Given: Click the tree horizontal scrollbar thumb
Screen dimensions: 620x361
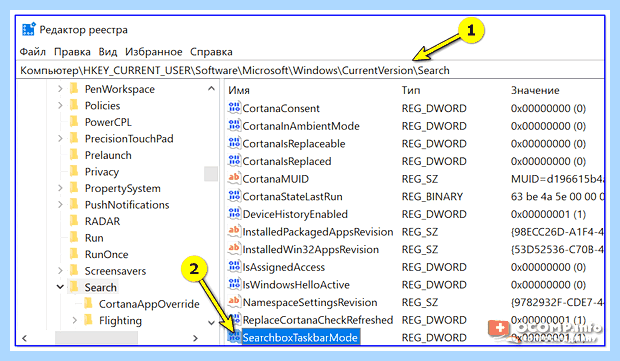Looking at the screenshot, I should pyautogui.click(x=96, y=338).
